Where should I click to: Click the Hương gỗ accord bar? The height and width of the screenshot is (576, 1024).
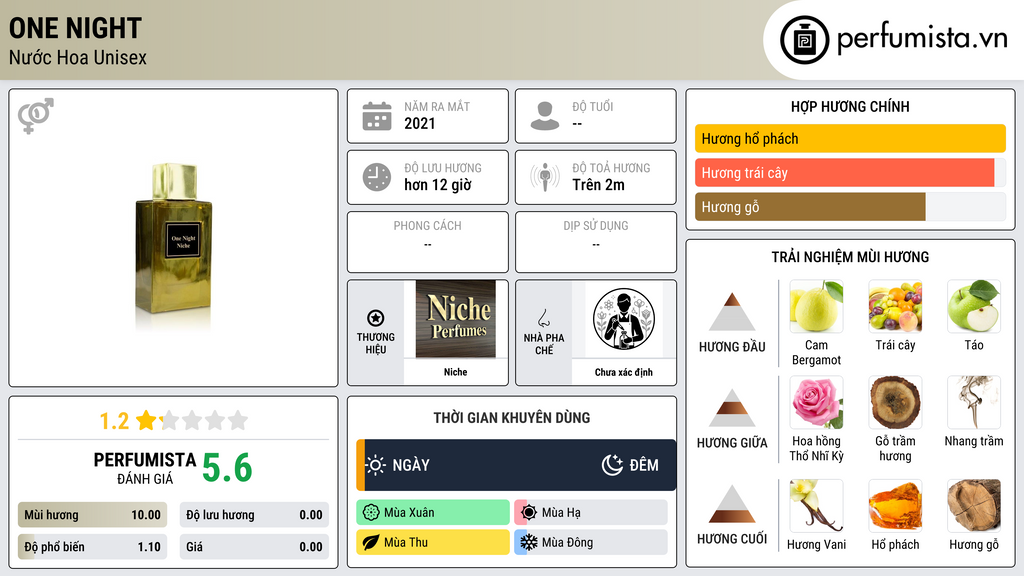click(x=850, y=207)
